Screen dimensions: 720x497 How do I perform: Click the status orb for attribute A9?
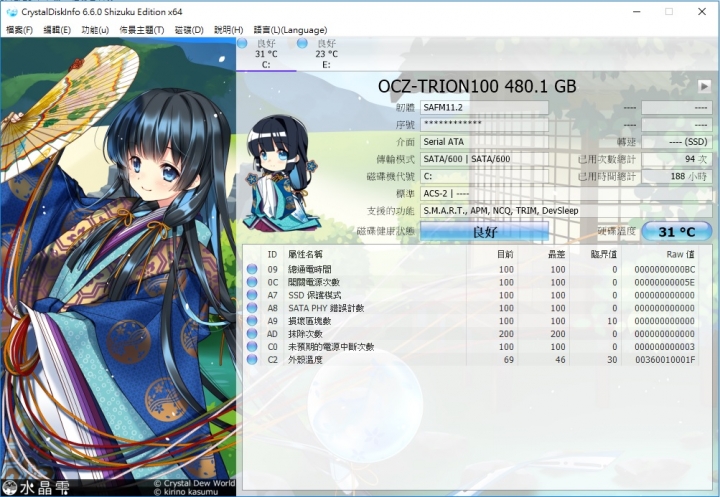pos(252,321)
